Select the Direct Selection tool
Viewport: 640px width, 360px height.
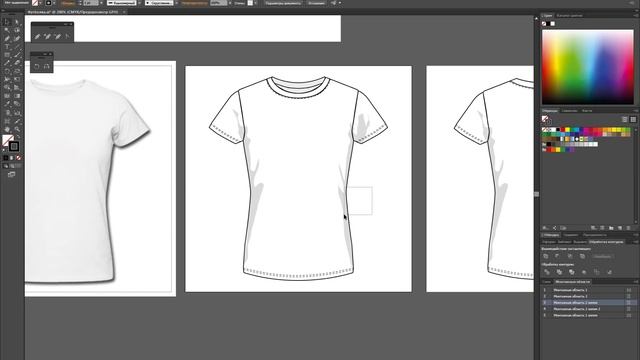17,22
